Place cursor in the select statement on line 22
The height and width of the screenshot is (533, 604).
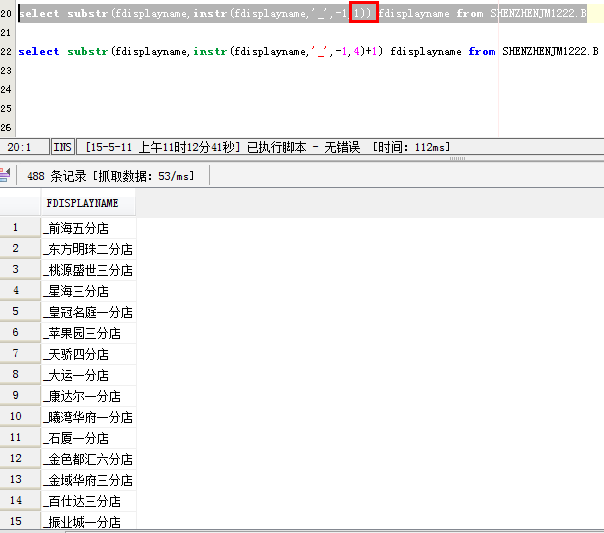[x=308, y=52]
